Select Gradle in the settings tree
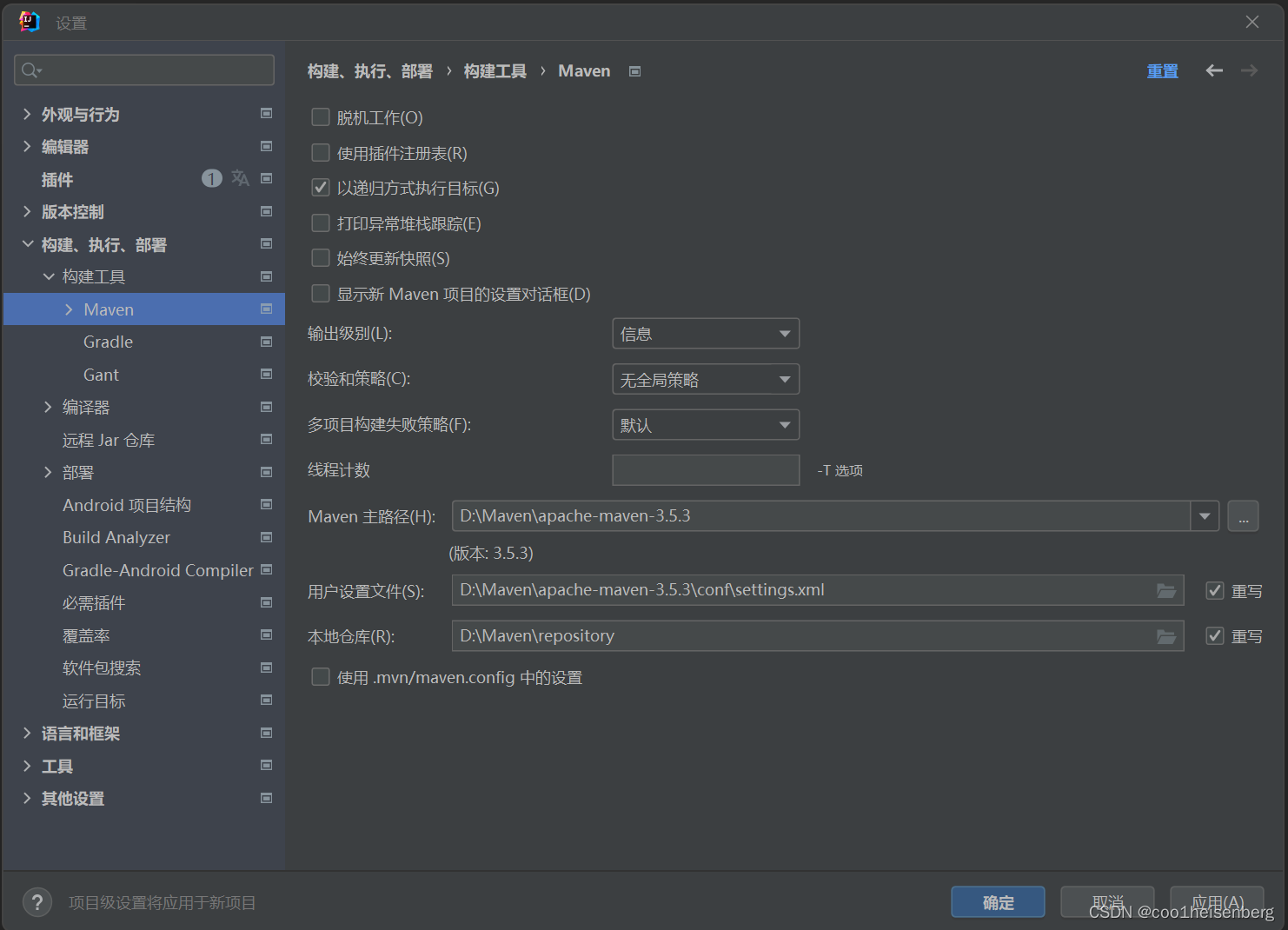 pyautogui.click(x=108, y=342)
